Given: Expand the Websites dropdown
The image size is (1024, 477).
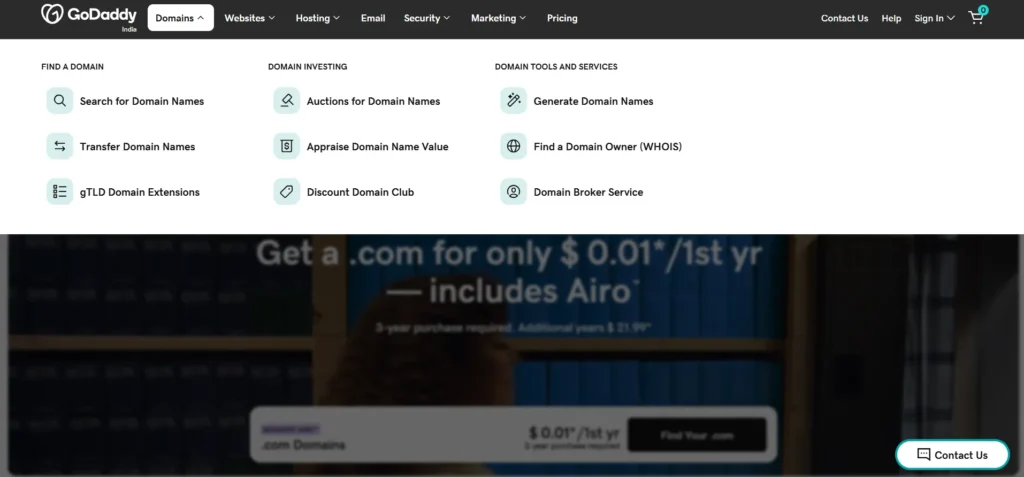Looking at the screenshot, I should (x=250, y=18).
